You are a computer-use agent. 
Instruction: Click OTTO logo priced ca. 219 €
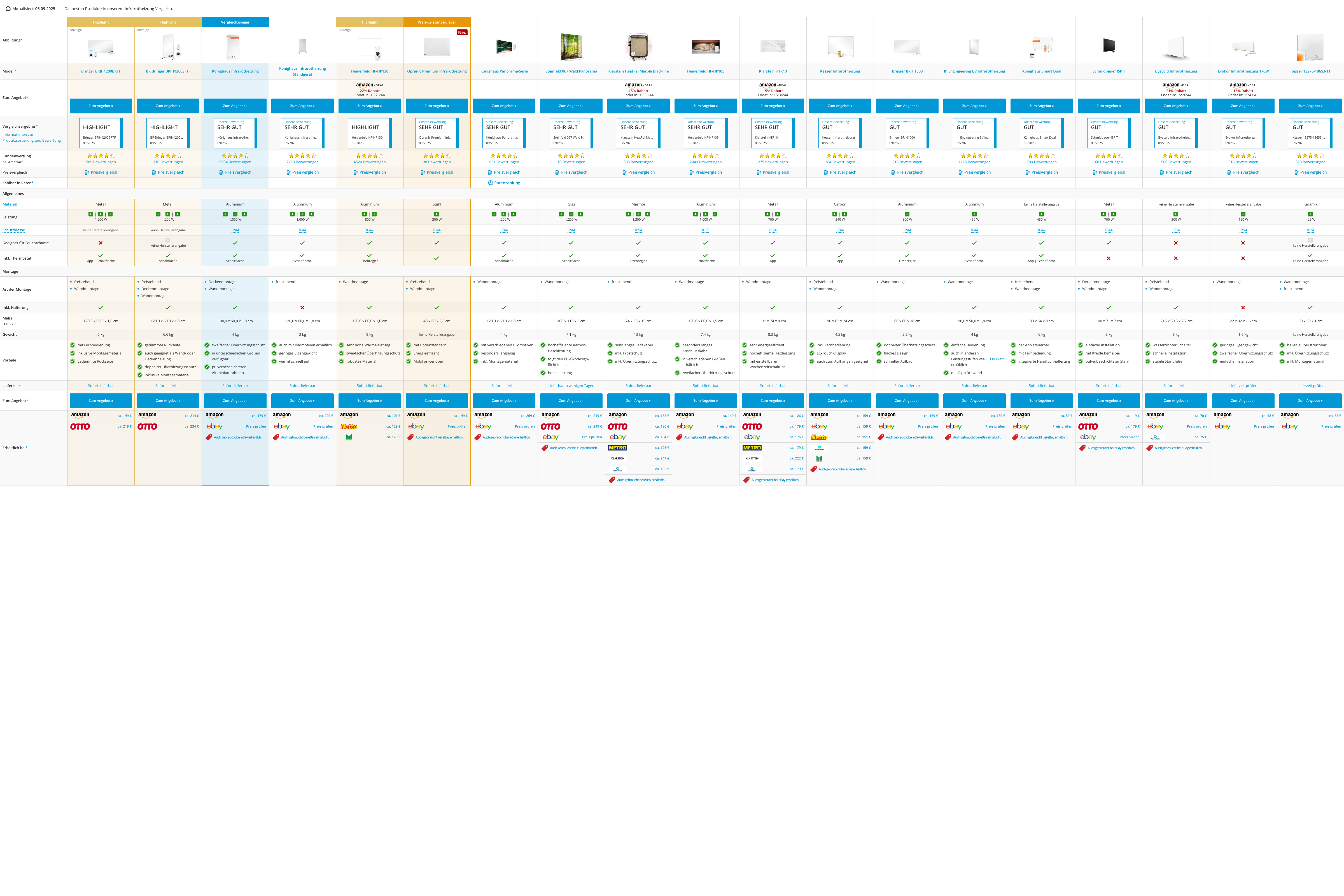coord(80,426)
